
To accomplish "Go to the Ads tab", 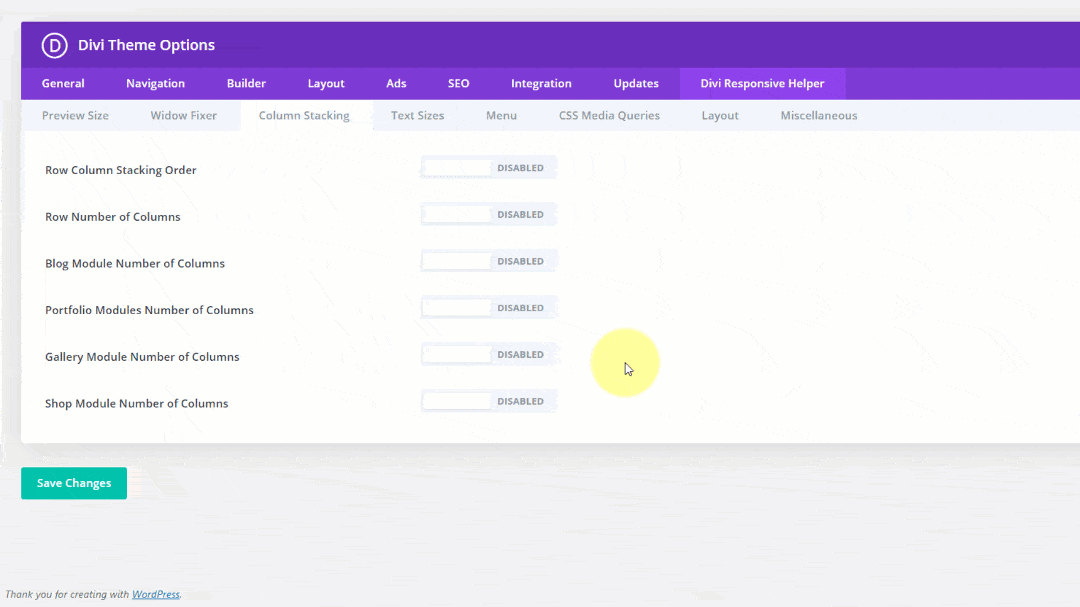I will (x=396, y=83).
